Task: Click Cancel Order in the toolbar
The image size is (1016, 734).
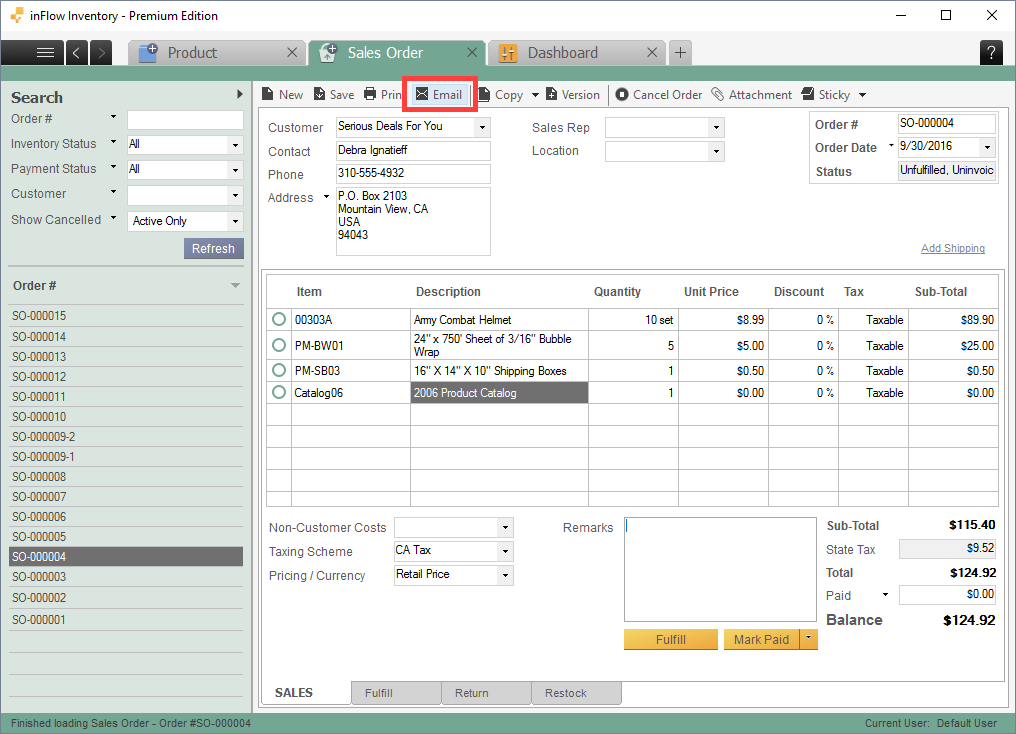Action: pyautogui.click(x=658, y=95)
